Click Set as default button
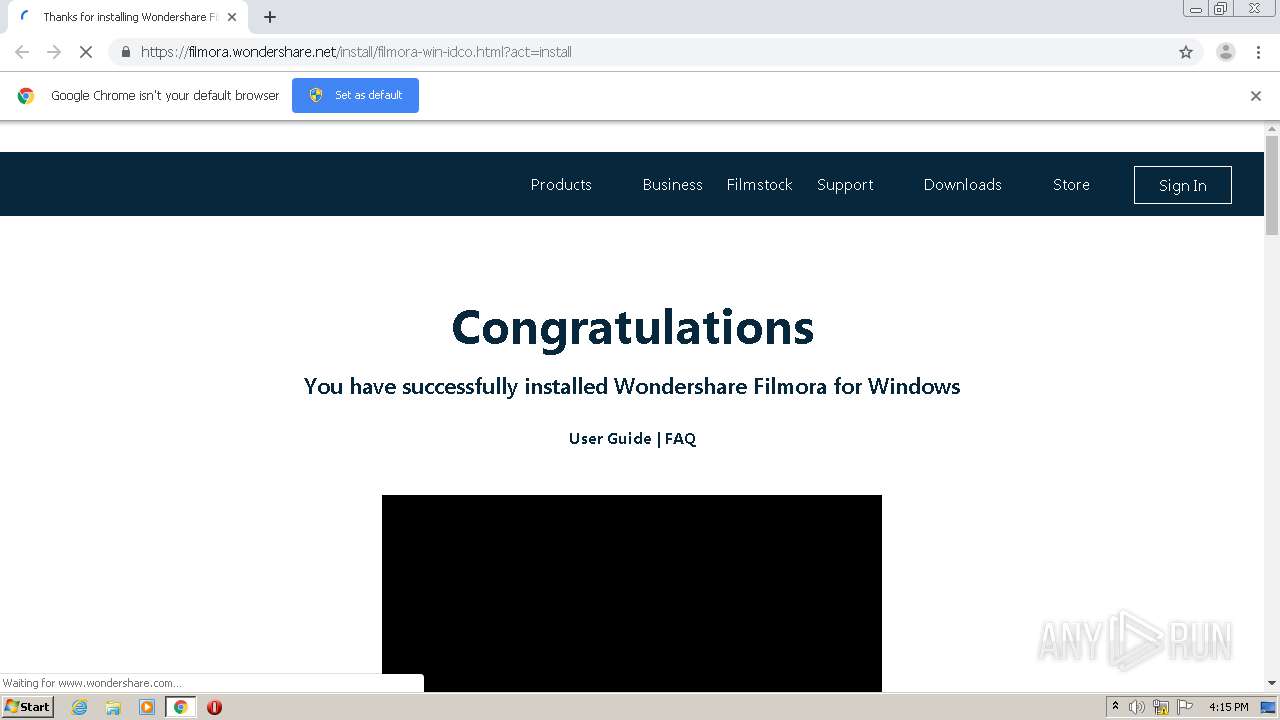The height and width of the screenshot is (720, 1280). point(355,95)
